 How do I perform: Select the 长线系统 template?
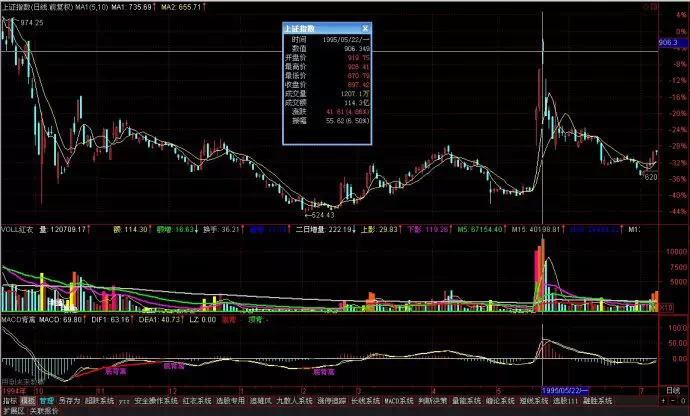(x=365, y=401)
